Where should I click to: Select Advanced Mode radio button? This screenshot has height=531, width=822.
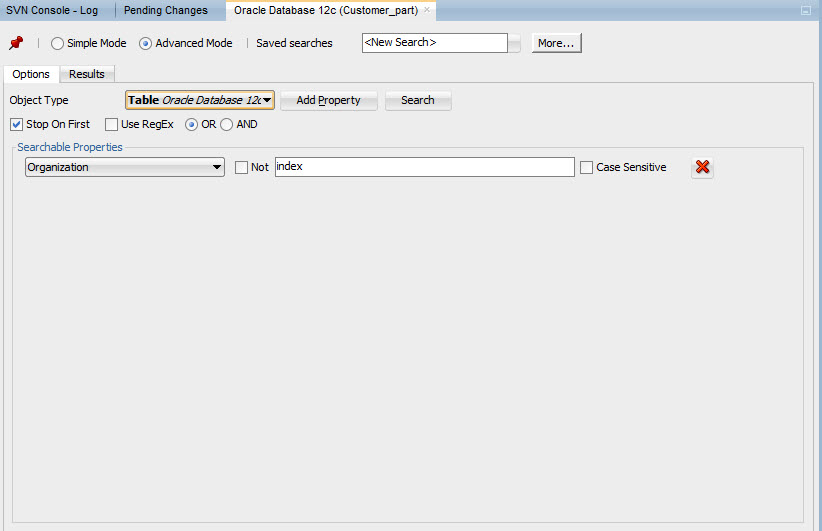(x=146, y=44)
